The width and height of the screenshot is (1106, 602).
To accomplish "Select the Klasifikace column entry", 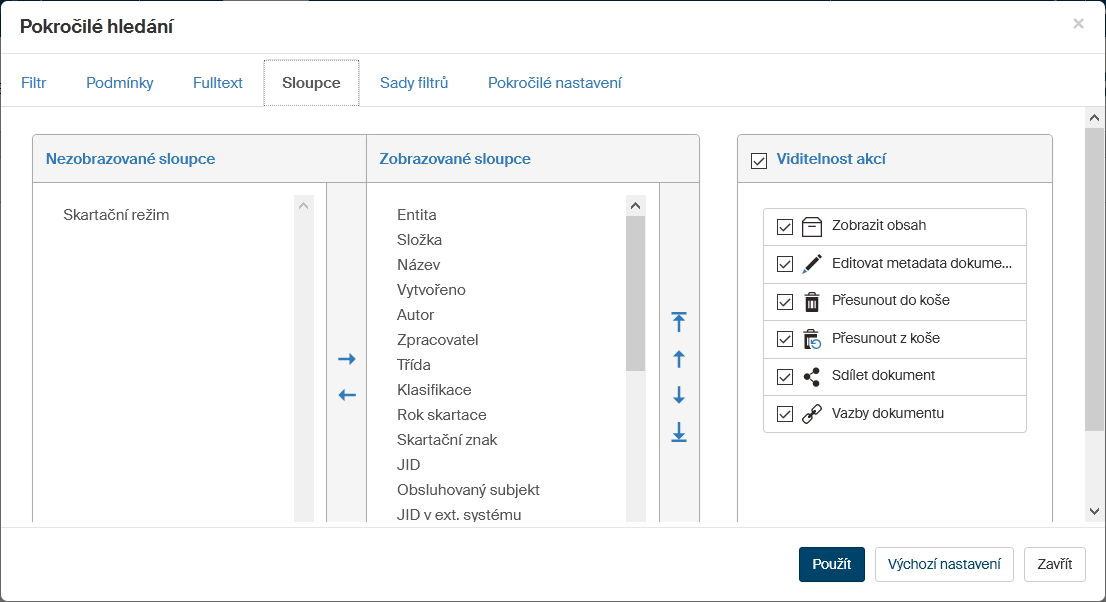I will tap(434, 389).
